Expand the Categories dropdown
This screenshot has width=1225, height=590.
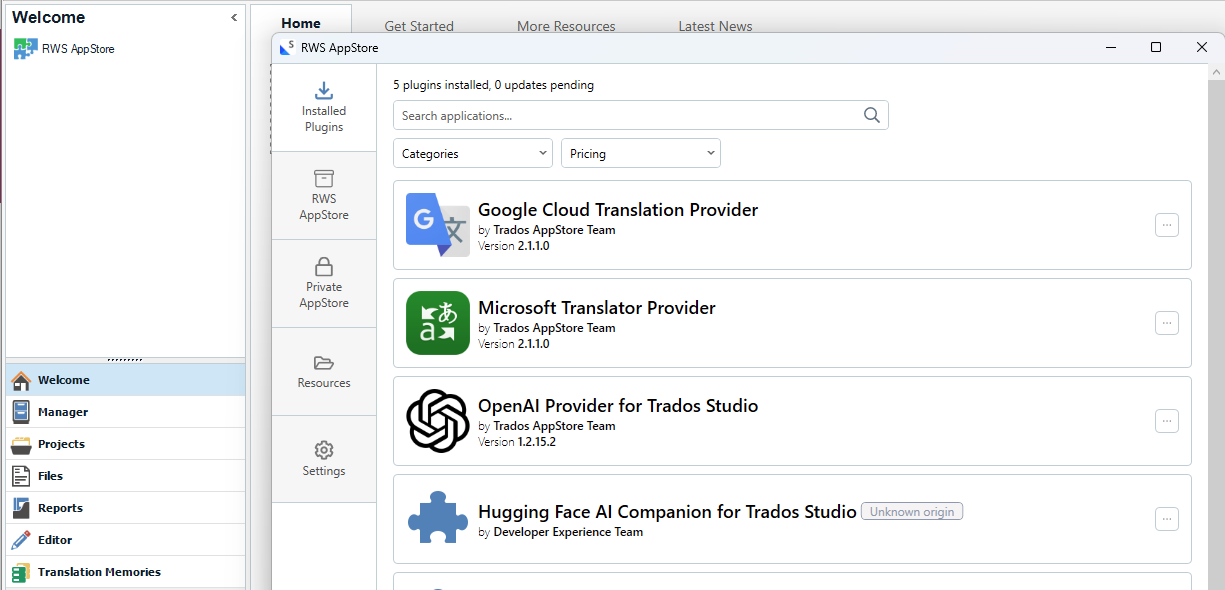[474, 153]
